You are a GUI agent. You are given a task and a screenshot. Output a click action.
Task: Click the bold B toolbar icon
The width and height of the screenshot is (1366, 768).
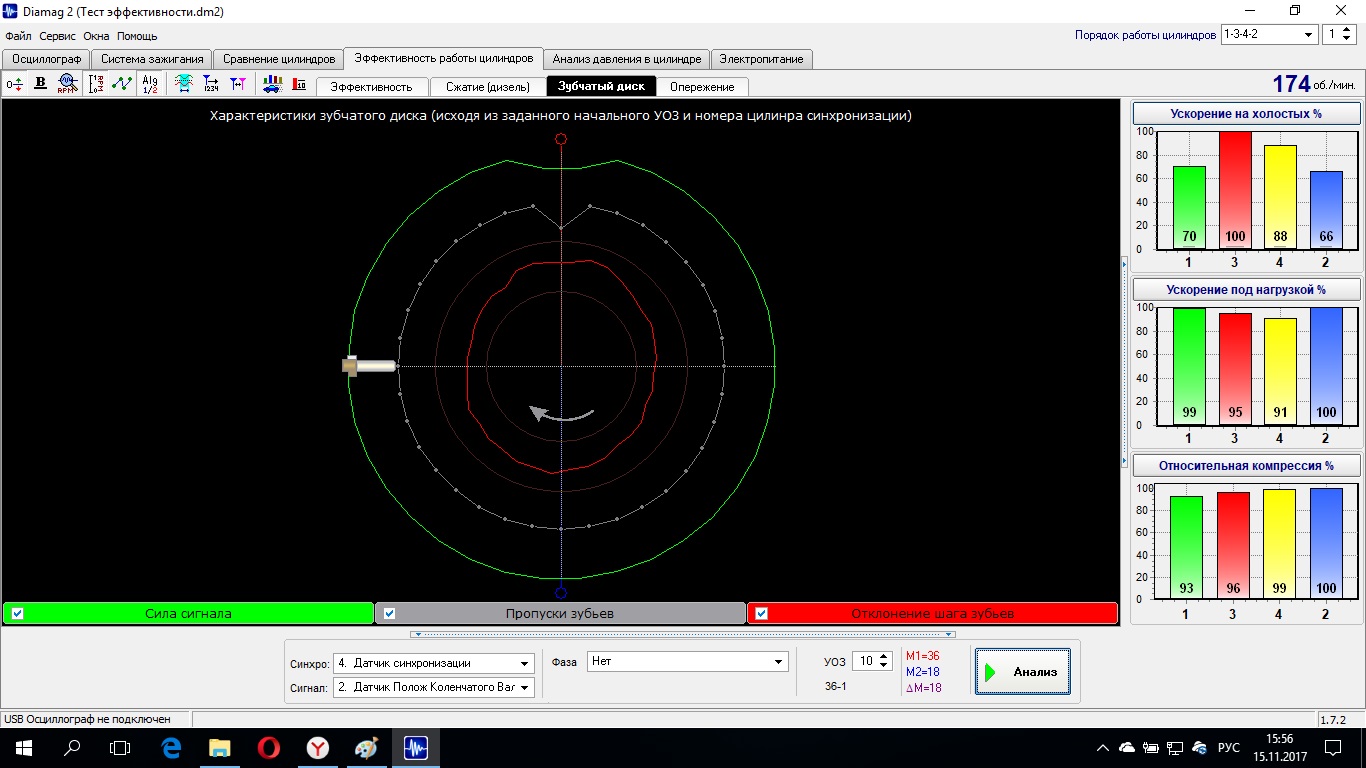pyautogui.click(x=41, y=84)
